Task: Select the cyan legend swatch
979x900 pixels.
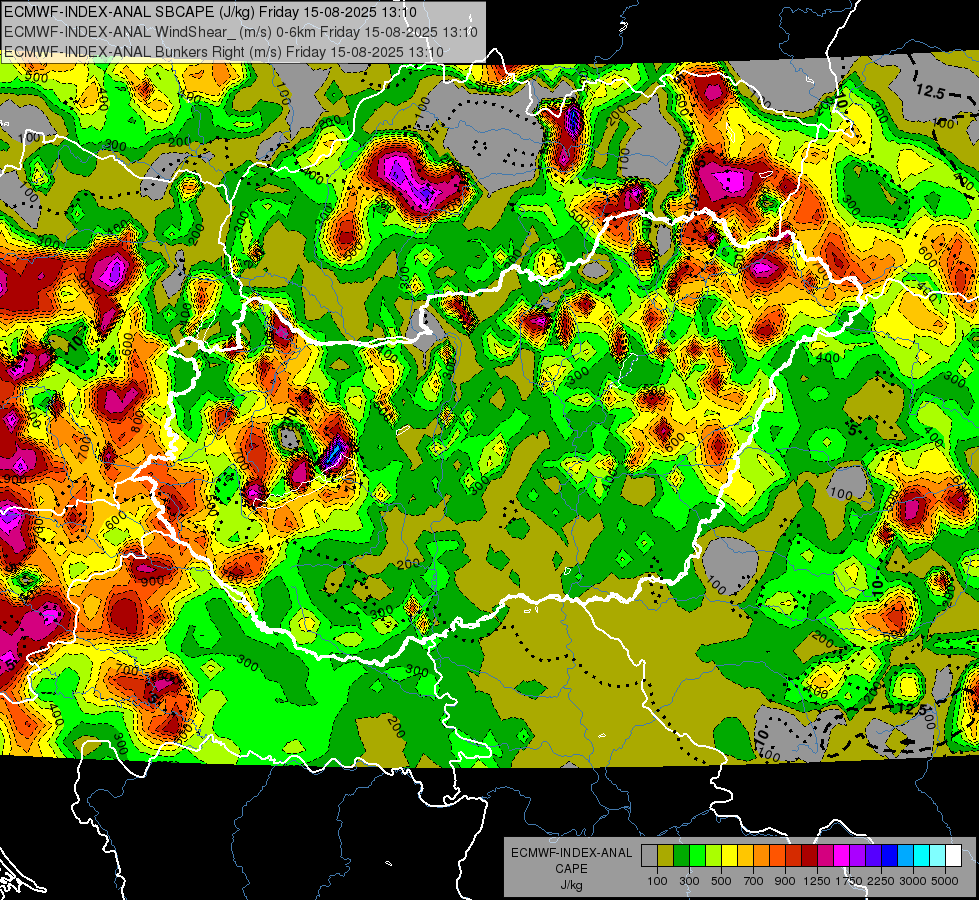Action: coord(922,856)
